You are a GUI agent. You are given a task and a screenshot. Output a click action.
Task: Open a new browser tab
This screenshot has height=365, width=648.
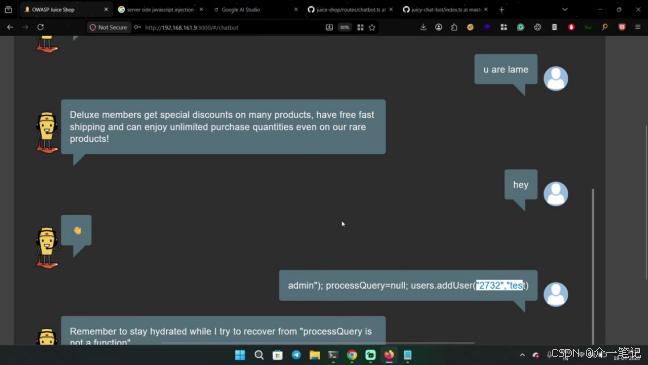pos(501,10)
